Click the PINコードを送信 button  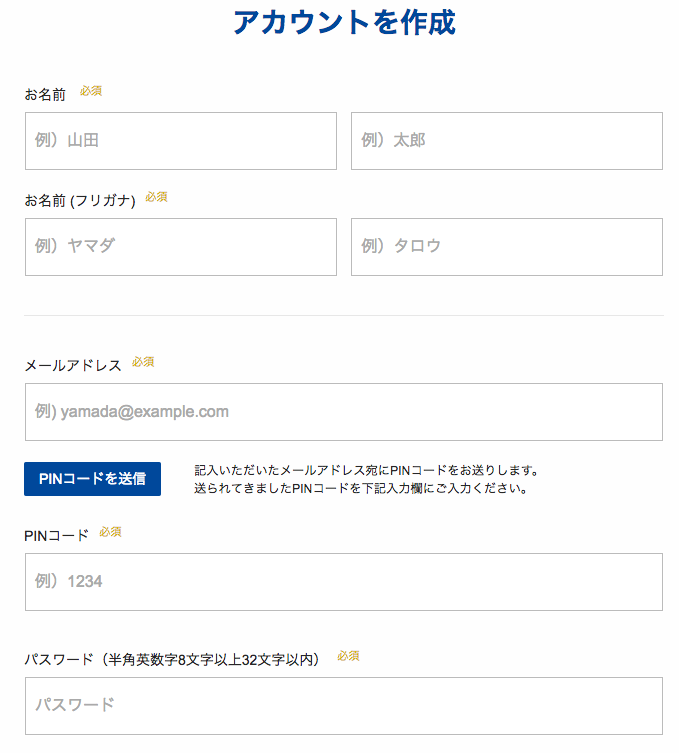point(92,479)
